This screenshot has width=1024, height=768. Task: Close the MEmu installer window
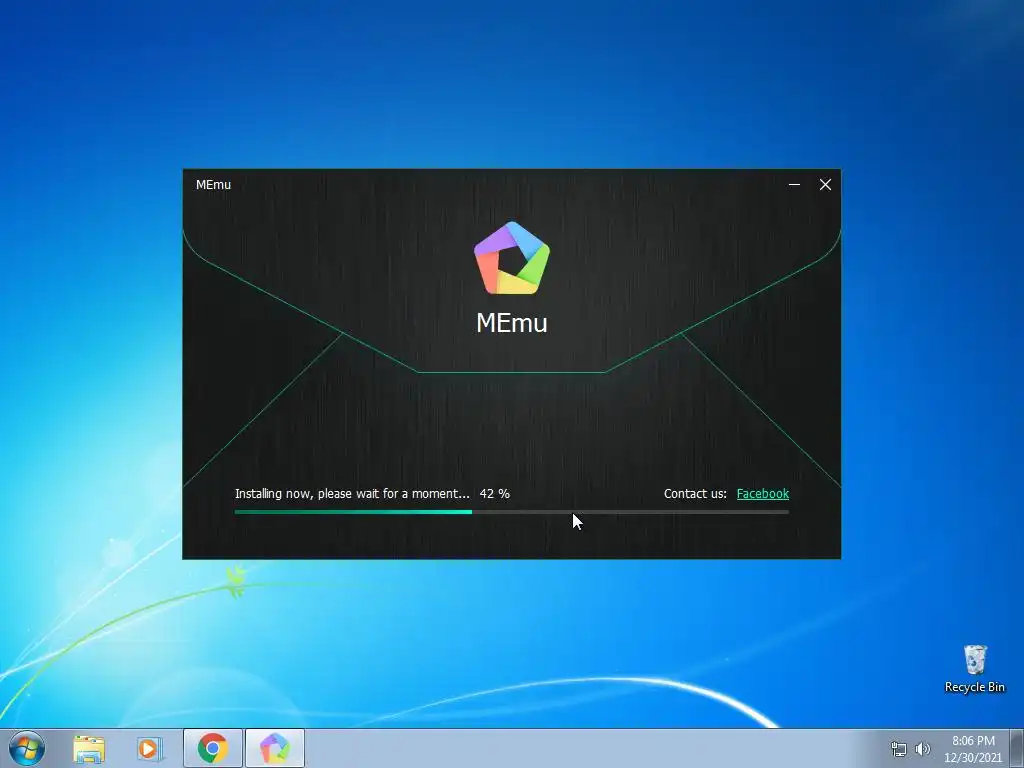825,185
